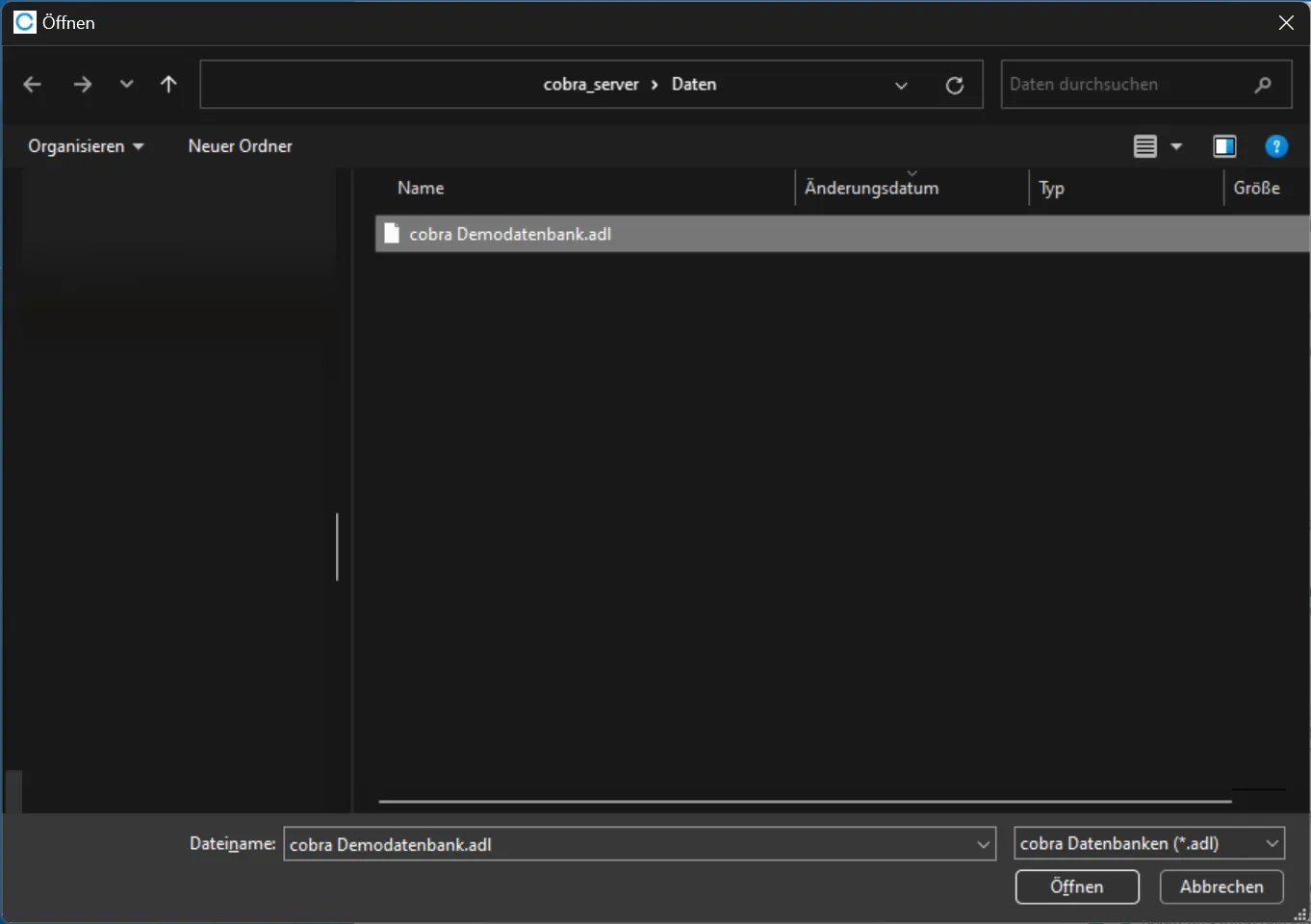
Task: Go up one folder level
Action: pyautogui.click(x=168, y=85)
